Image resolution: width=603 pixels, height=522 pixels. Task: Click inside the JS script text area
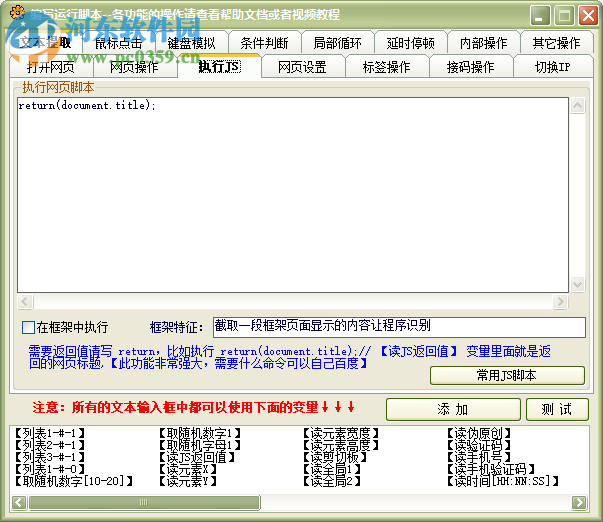290,200
